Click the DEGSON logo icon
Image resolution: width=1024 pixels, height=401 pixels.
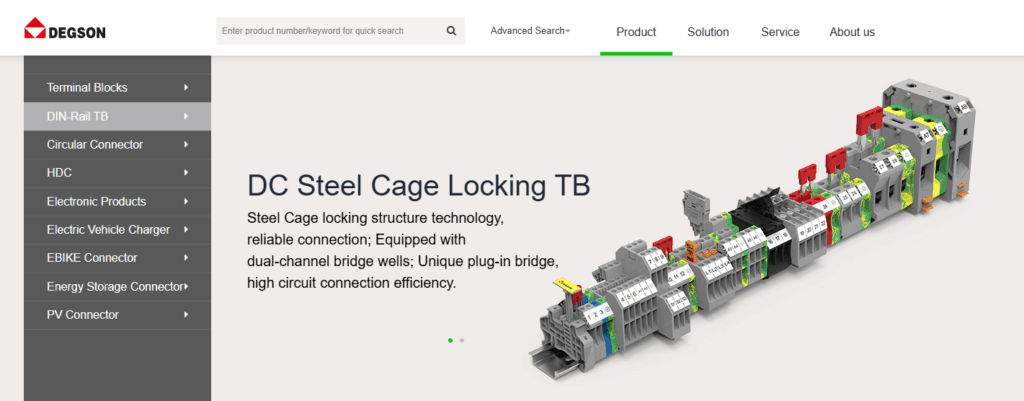36,28
